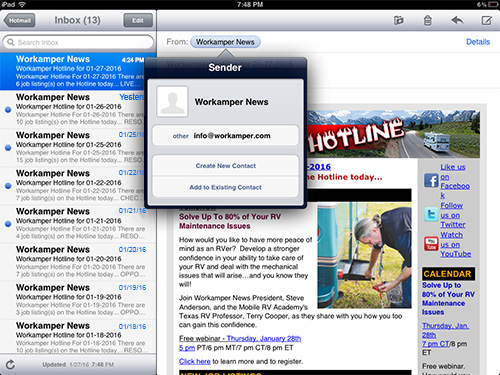Viewport: 500px width, 375px height.
Task: Tap the 7:48 PM clock in status bar
Action: coord(250,4)
